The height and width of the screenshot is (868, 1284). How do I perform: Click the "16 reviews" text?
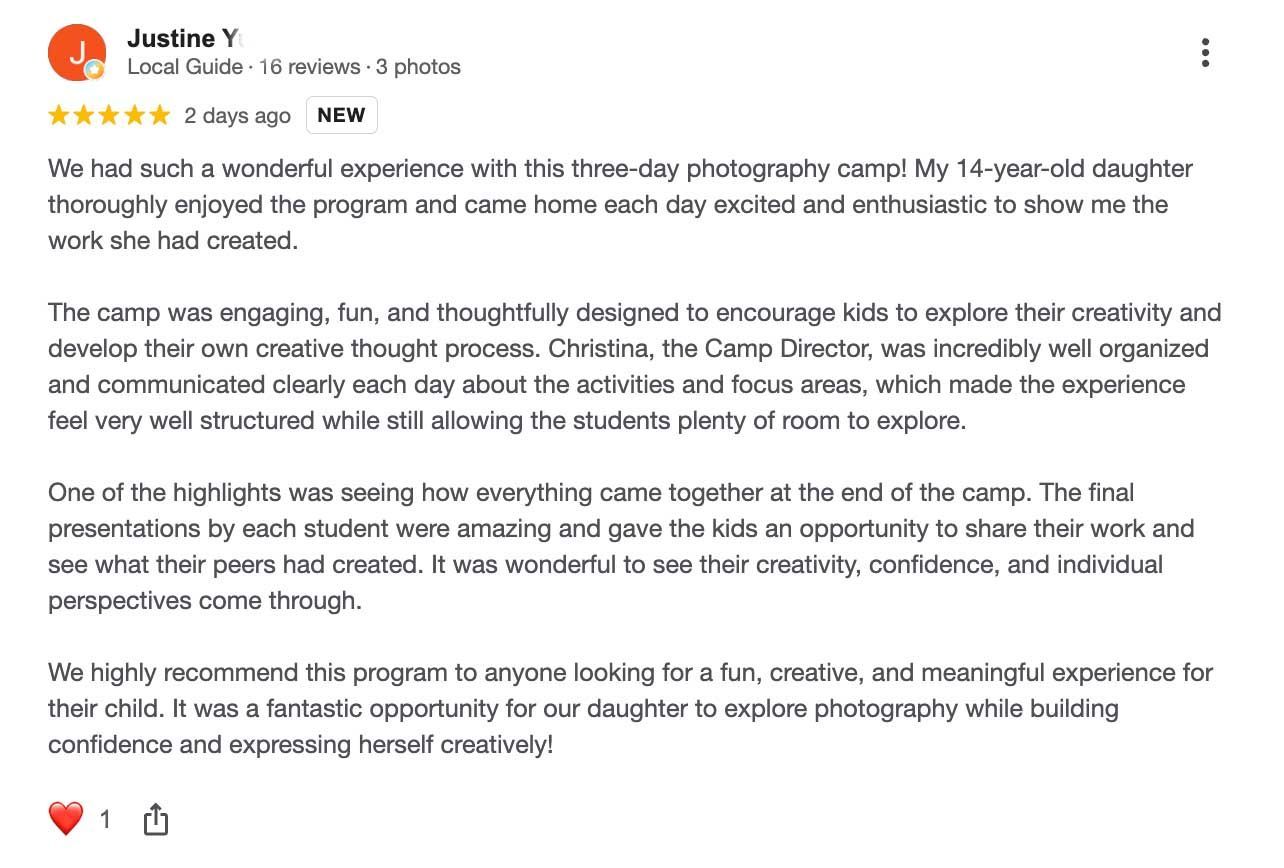click(x=309, y=67)
